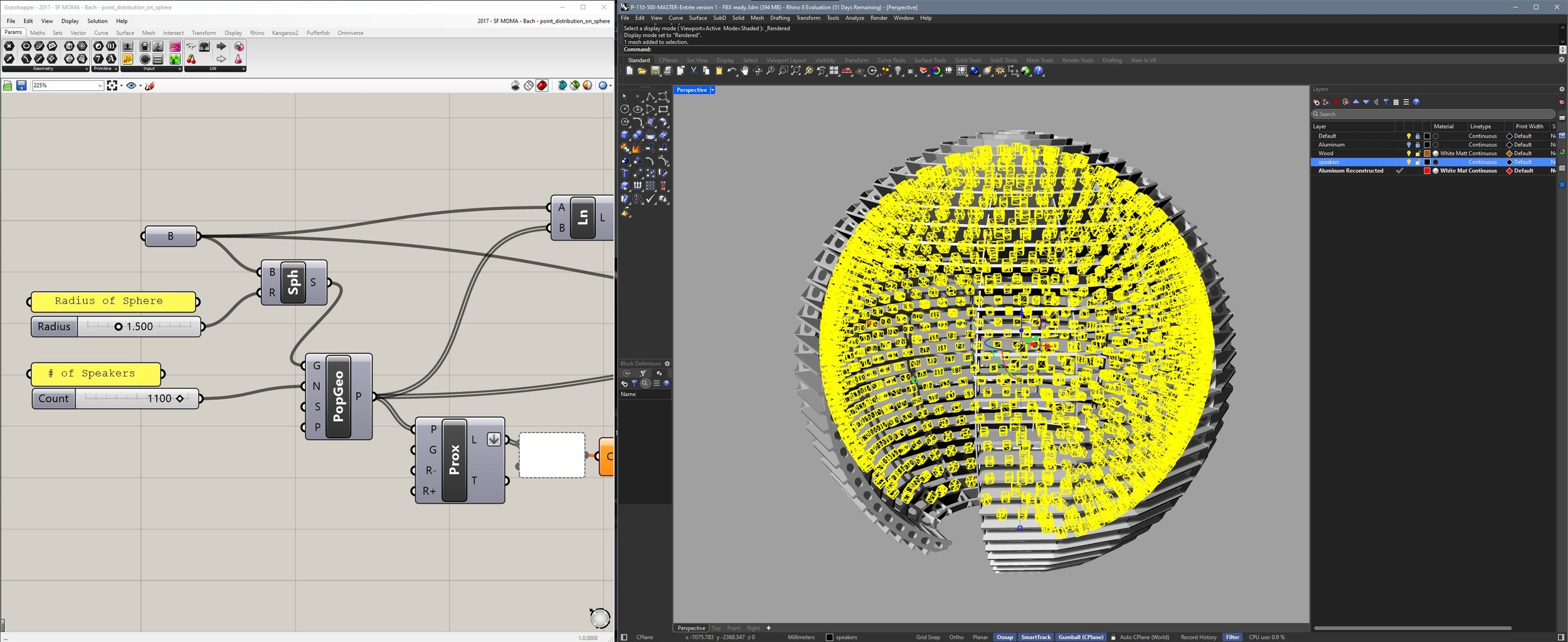Select the Vector parameter arrow icon
This screenshot has width=1568, height=642.
[9, 58]
